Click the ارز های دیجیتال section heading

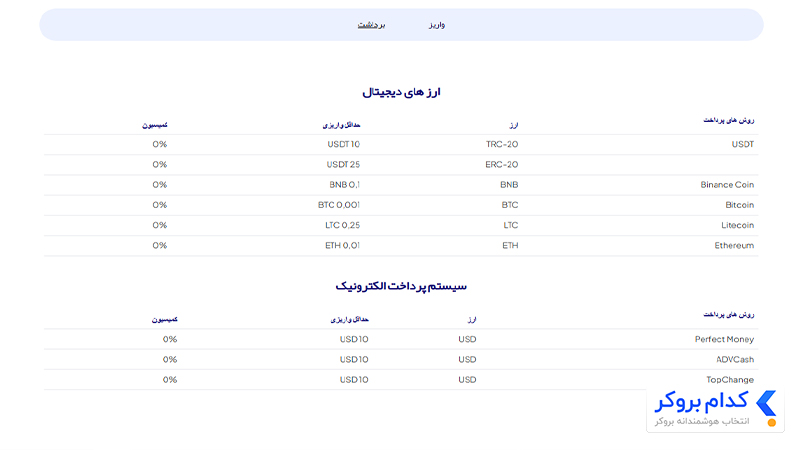401,92
